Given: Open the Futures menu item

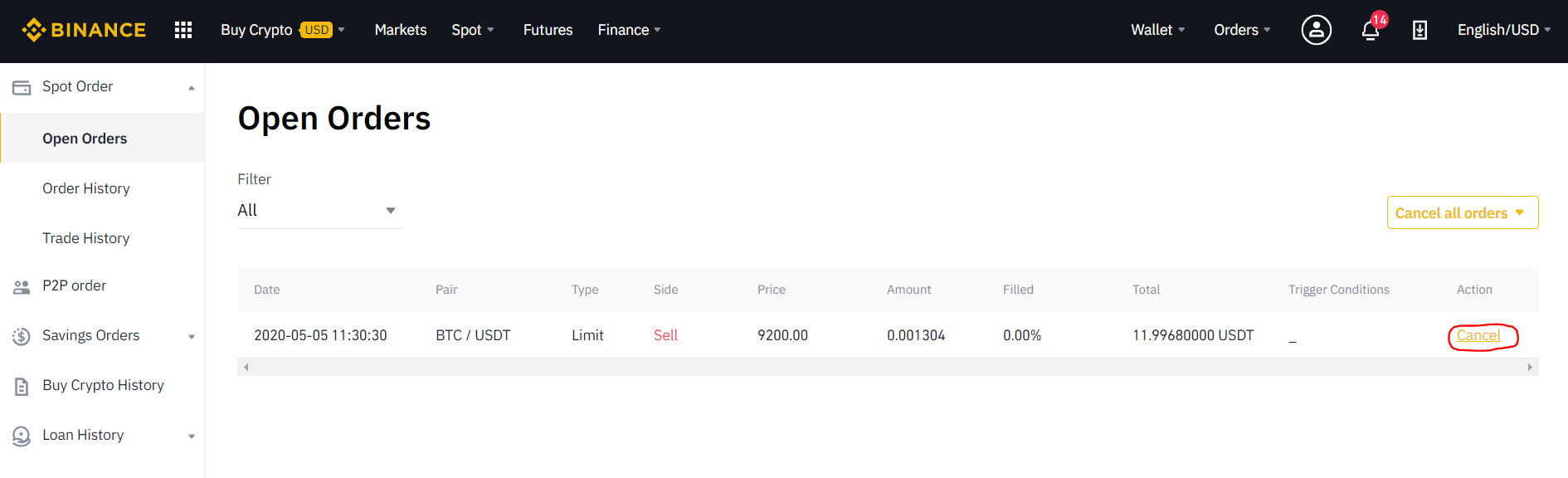Looking at the screenshot, I should click(548, 29).
